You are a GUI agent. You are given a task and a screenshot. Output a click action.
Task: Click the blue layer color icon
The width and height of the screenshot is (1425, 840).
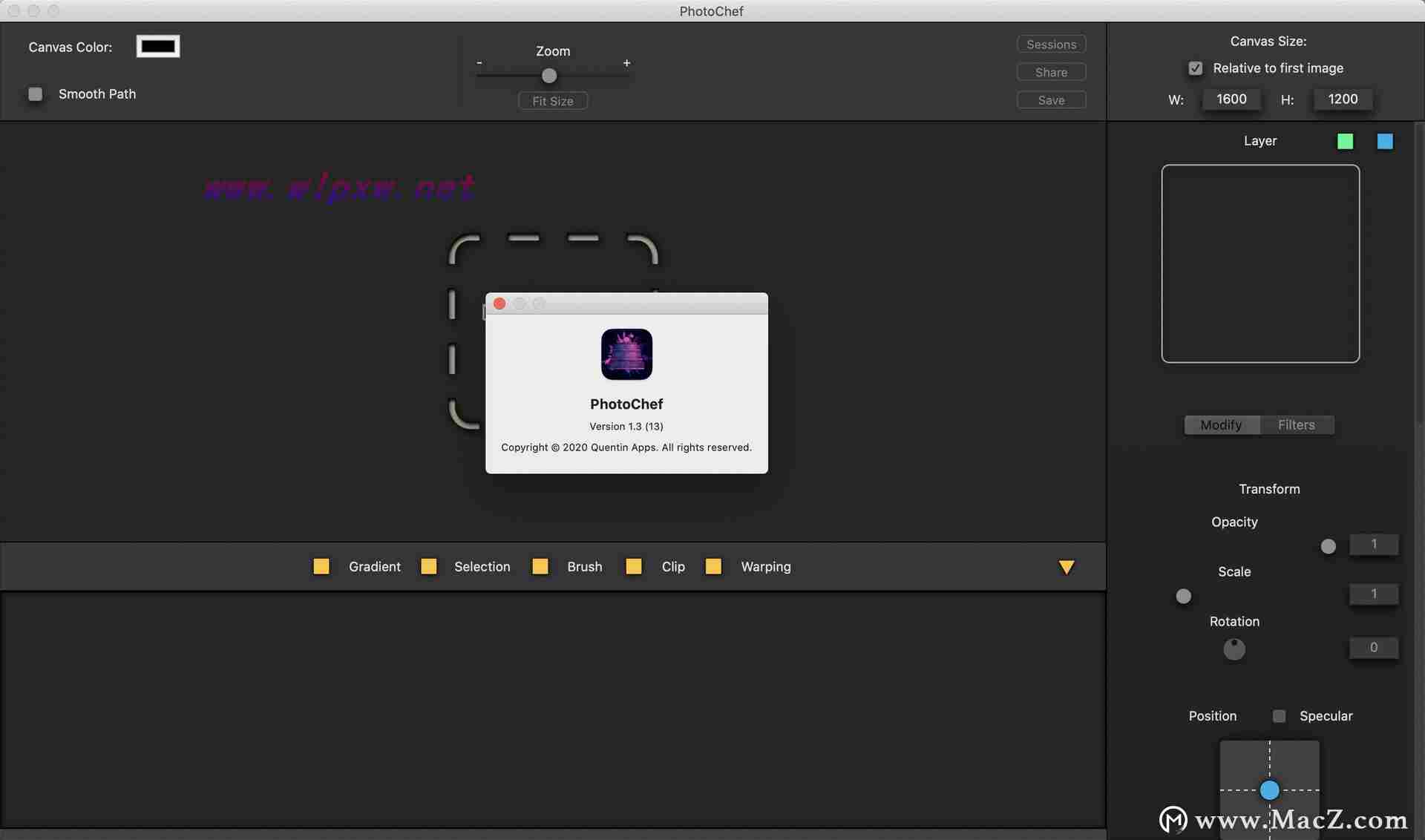click(1386, 140)
